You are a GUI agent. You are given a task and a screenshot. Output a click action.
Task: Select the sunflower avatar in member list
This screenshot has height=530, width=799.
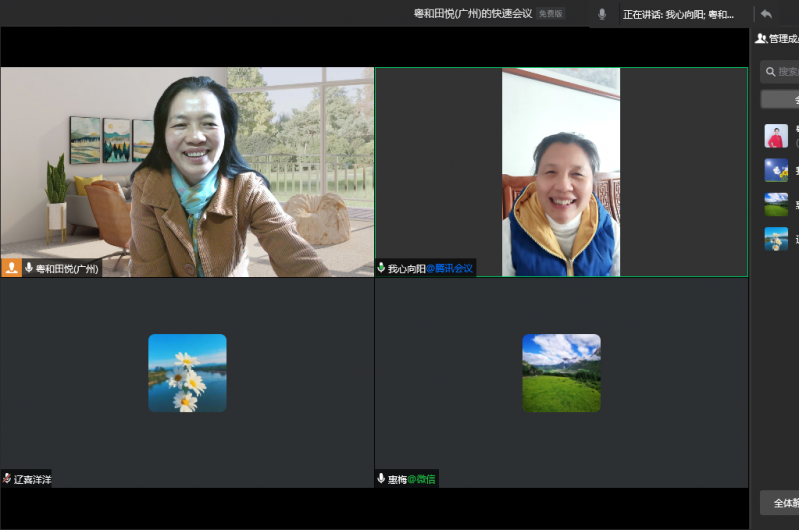tap(776, 170)
